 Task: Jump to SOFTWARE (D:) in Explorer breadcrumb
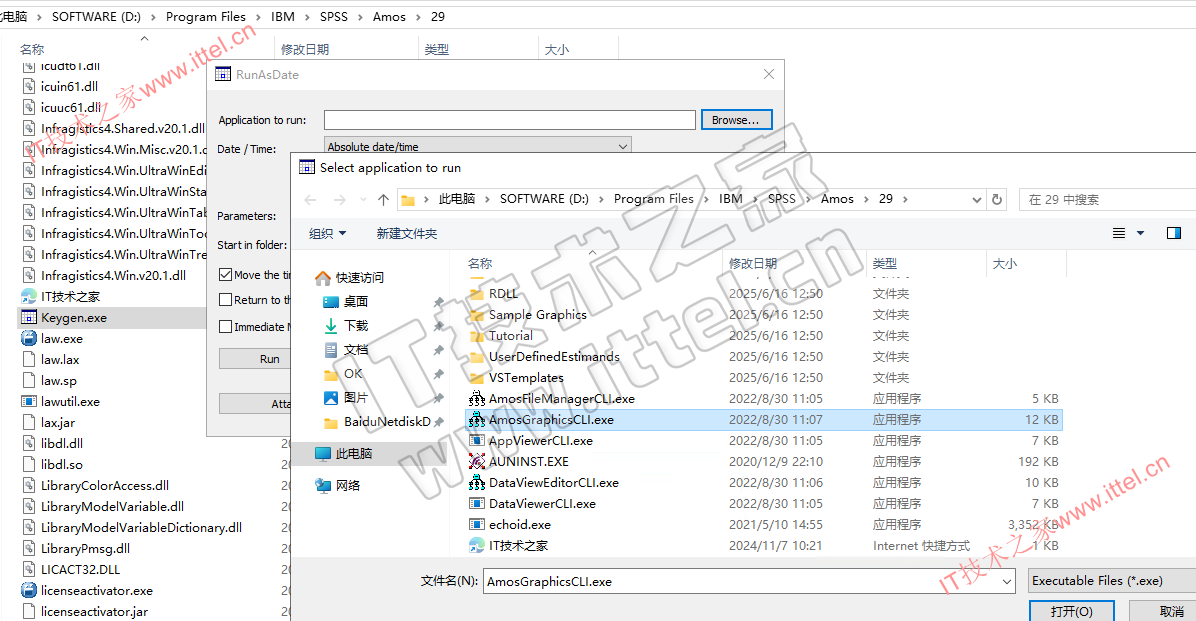click(x=96, y=17)
